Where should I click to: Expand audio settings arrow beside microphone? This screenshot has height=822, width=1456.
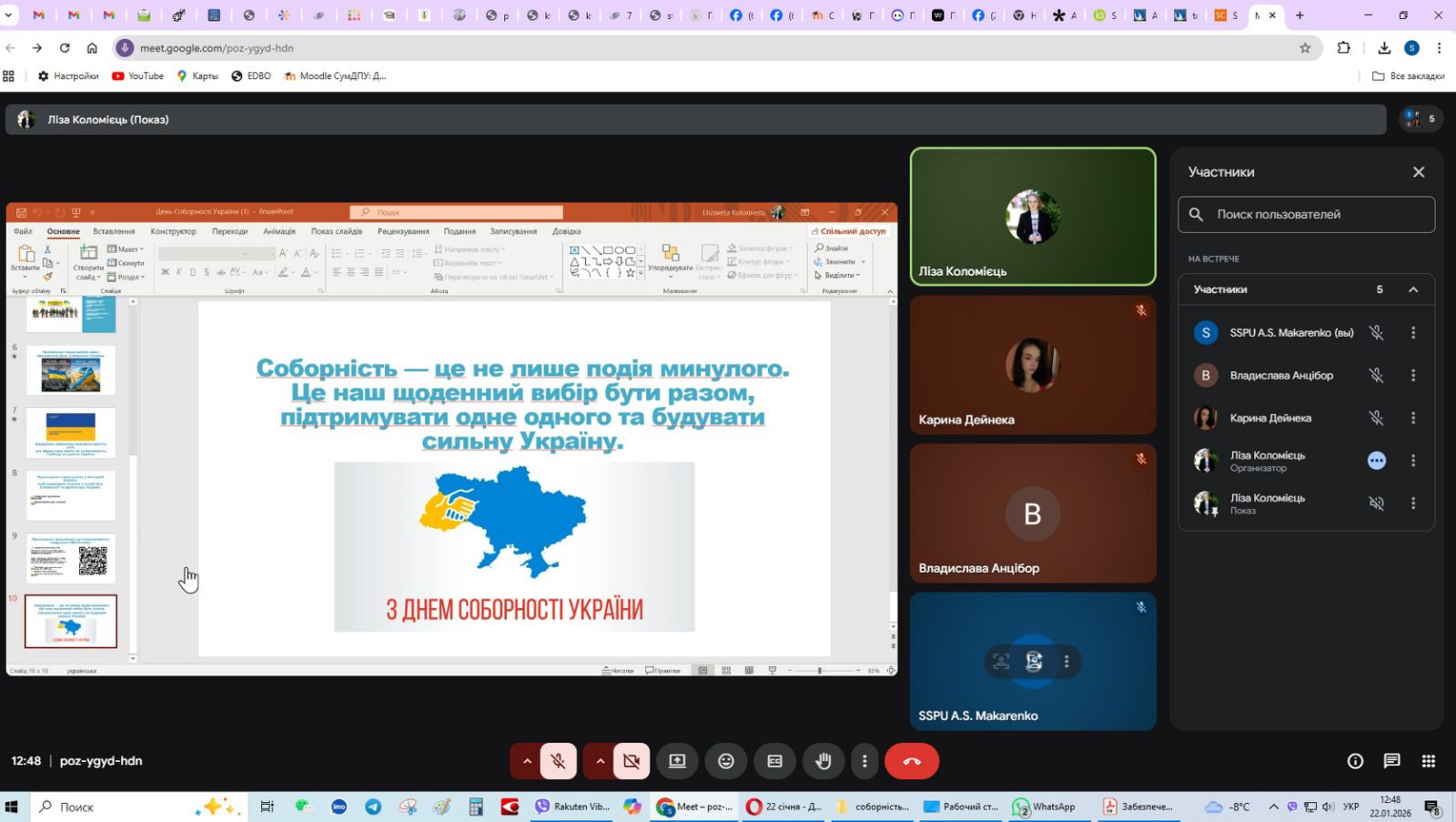pos(526,761)
